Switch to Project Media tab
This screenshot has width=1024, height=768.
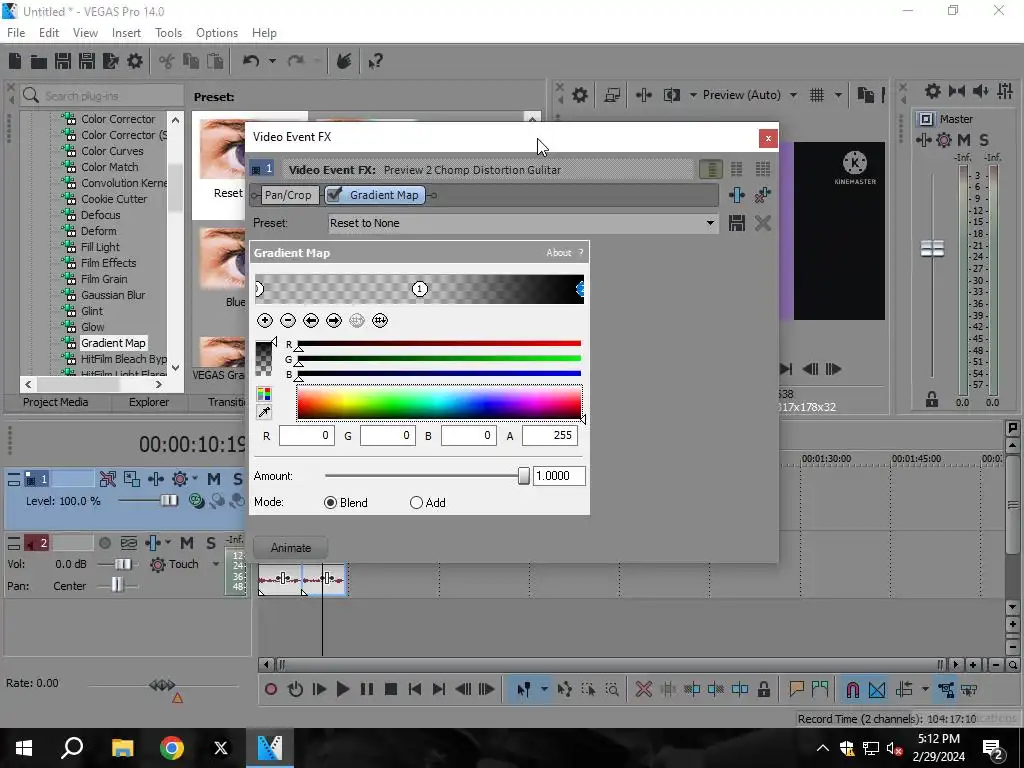(56, 402)
